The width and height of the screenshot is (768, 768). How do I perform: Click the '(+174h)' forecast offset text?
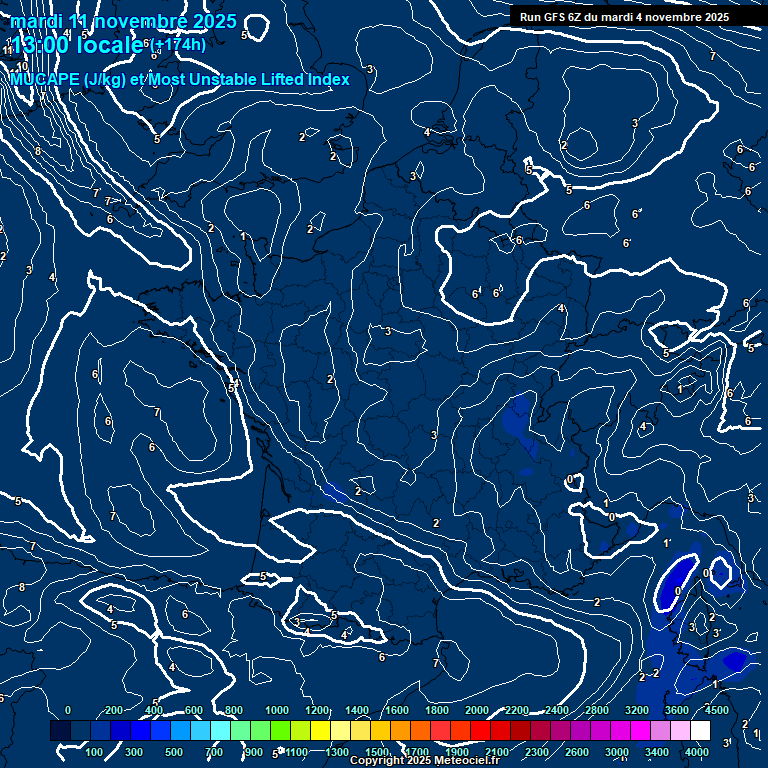point(178,45)
